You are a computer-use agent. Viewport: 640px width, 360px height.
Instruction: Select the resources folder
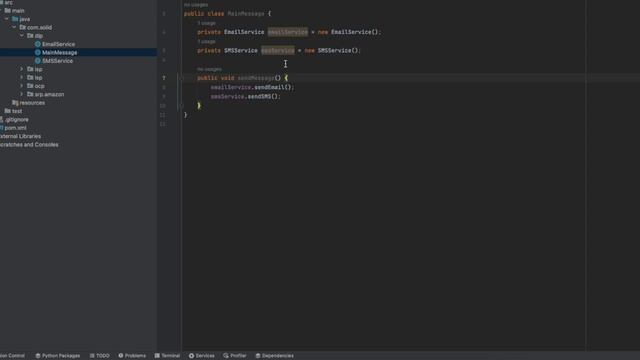29,103
